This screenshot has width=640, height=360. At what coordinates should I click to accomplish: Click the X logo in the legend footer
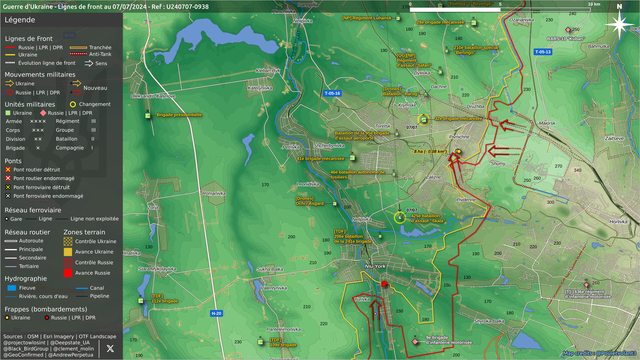pos(110,349)
